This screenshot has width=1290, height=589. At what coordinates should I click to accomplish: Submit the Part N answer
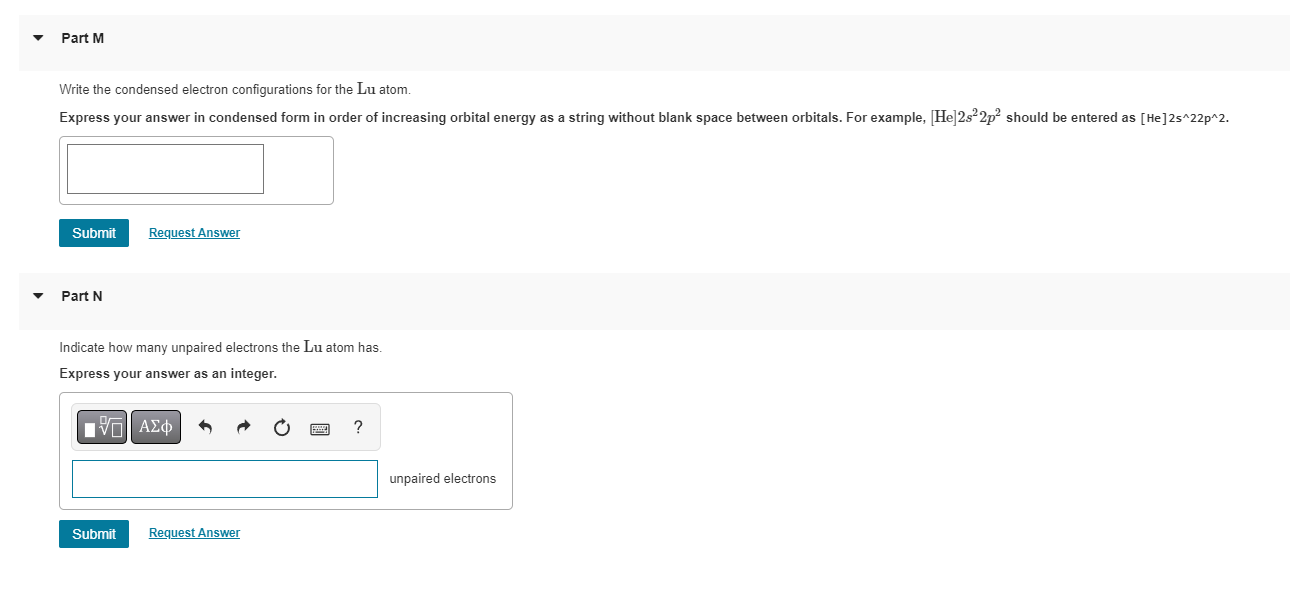pos(94,534)
